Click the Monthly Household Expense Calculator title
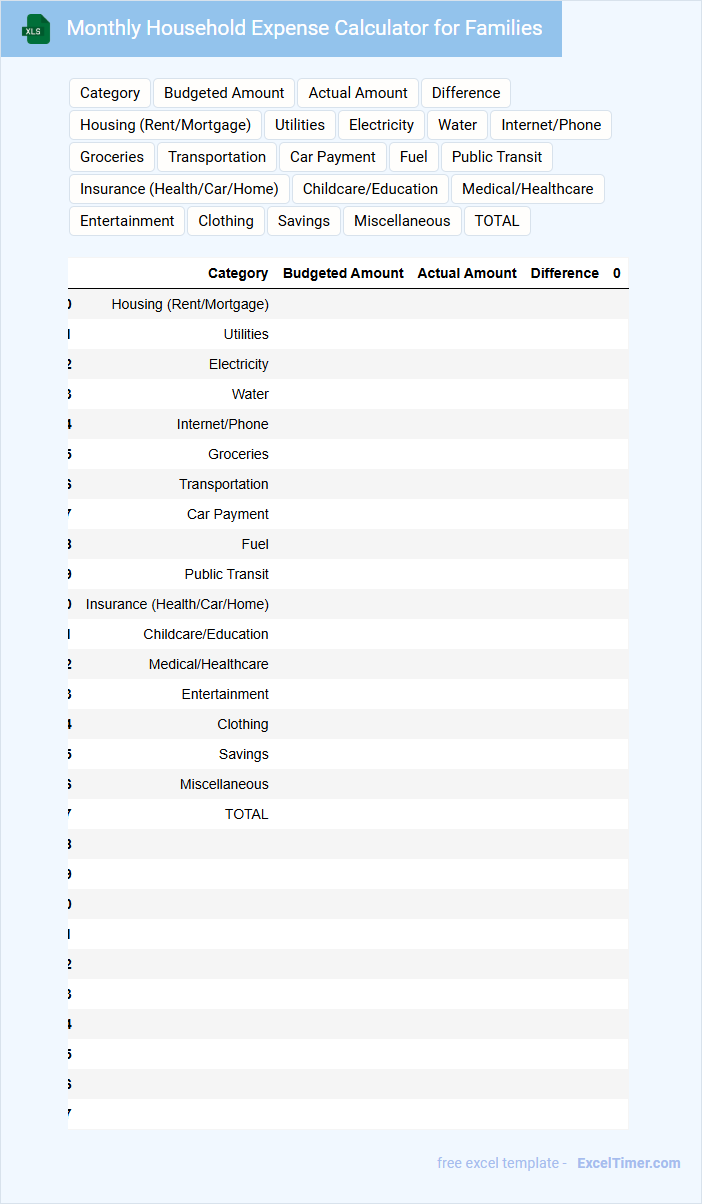Image resolution: width=702 pixels, height=1204 pixels. 304,28
